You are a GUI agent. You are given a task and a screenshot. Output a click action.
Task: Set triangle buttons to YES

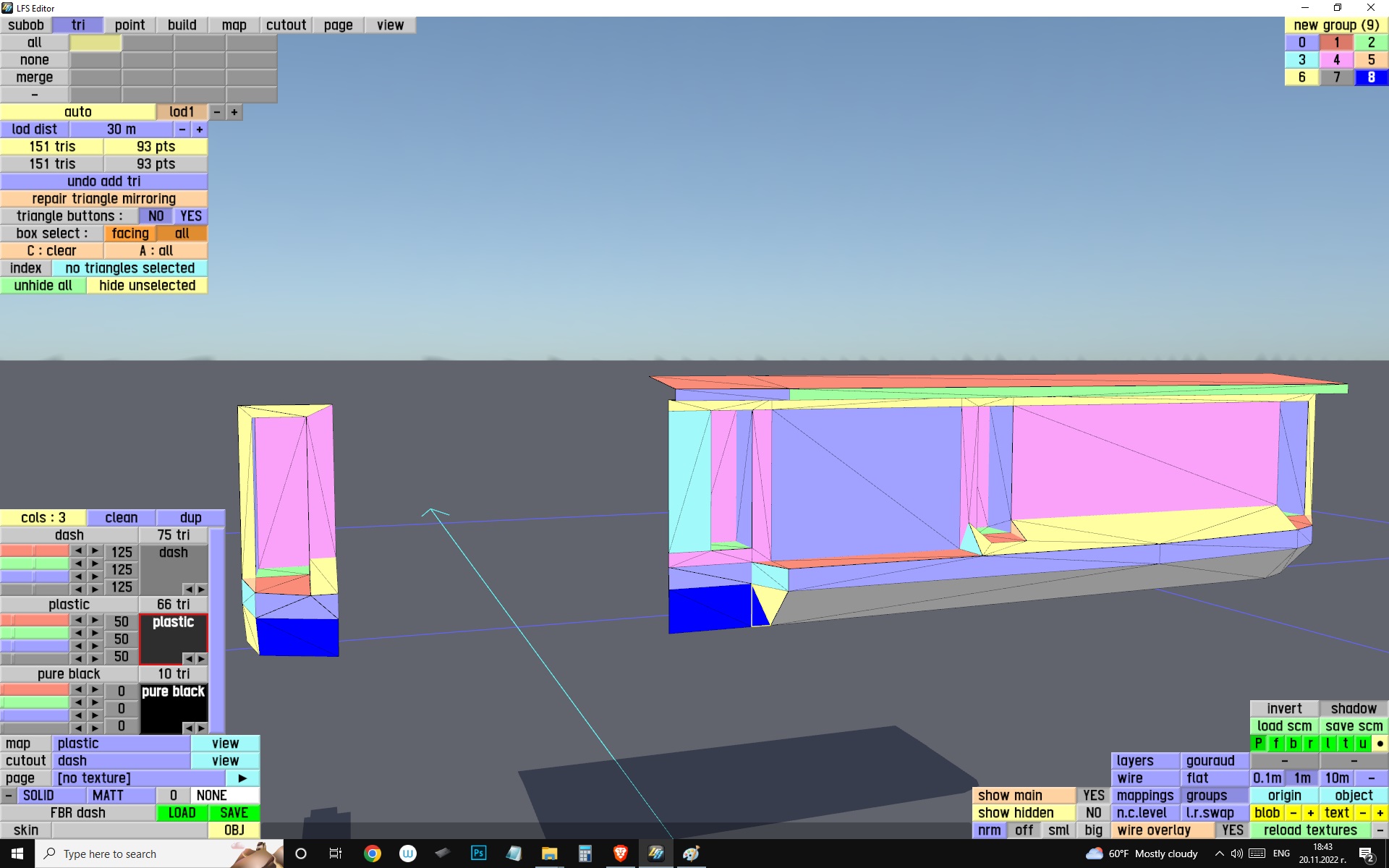click(191, 216)
